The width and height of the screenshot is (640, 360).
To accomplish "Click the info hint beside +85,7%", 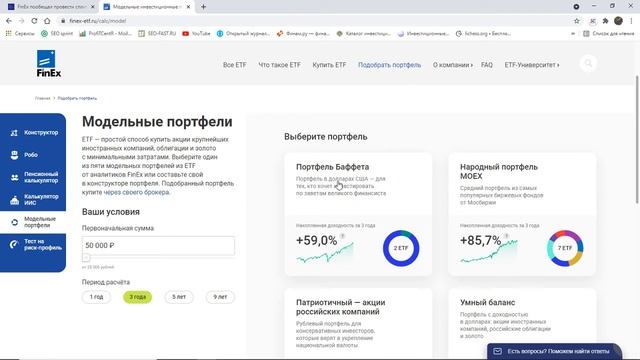I will tap(507, 236).
